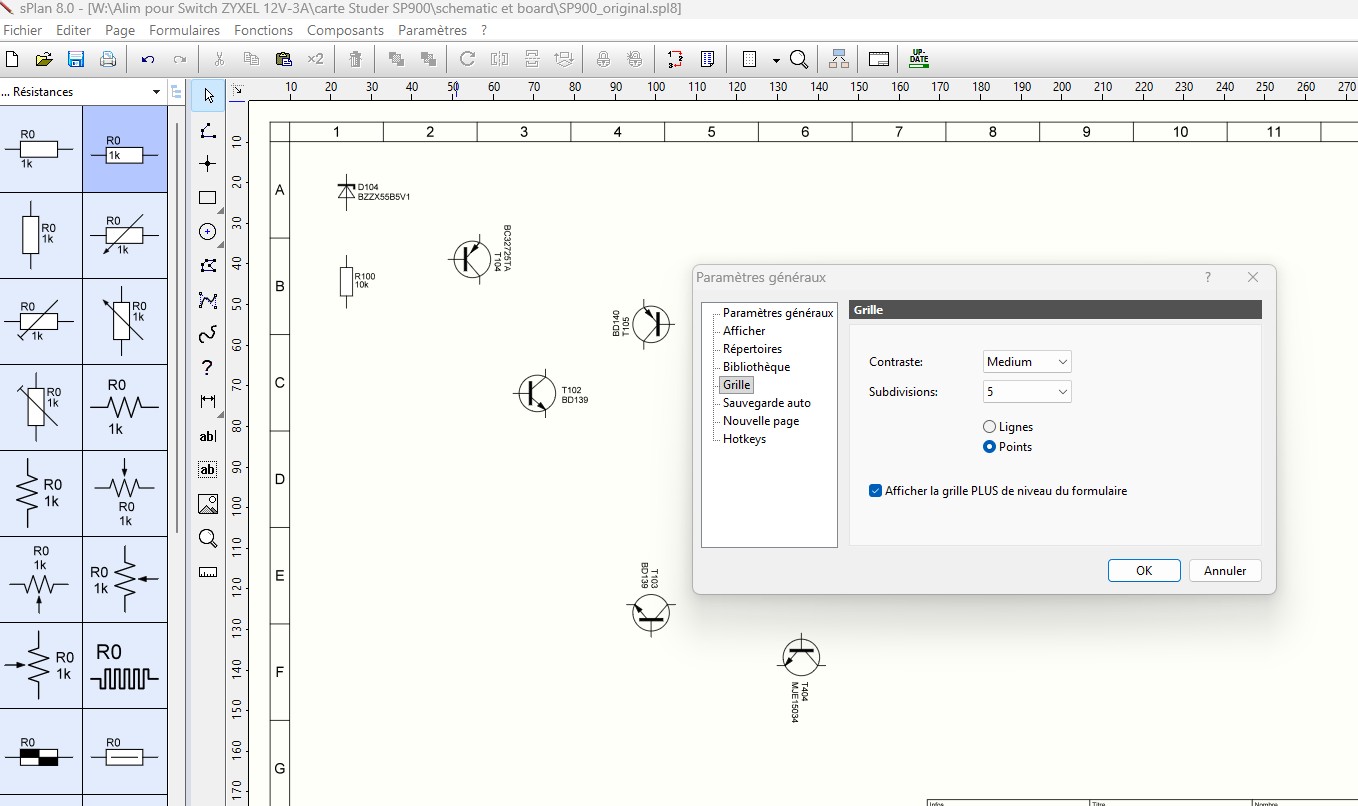Screen dimensions: 1358x806
Task: Select 'Sauvegarde auto' in the settings tree
Action: click(x=767, y=403)
